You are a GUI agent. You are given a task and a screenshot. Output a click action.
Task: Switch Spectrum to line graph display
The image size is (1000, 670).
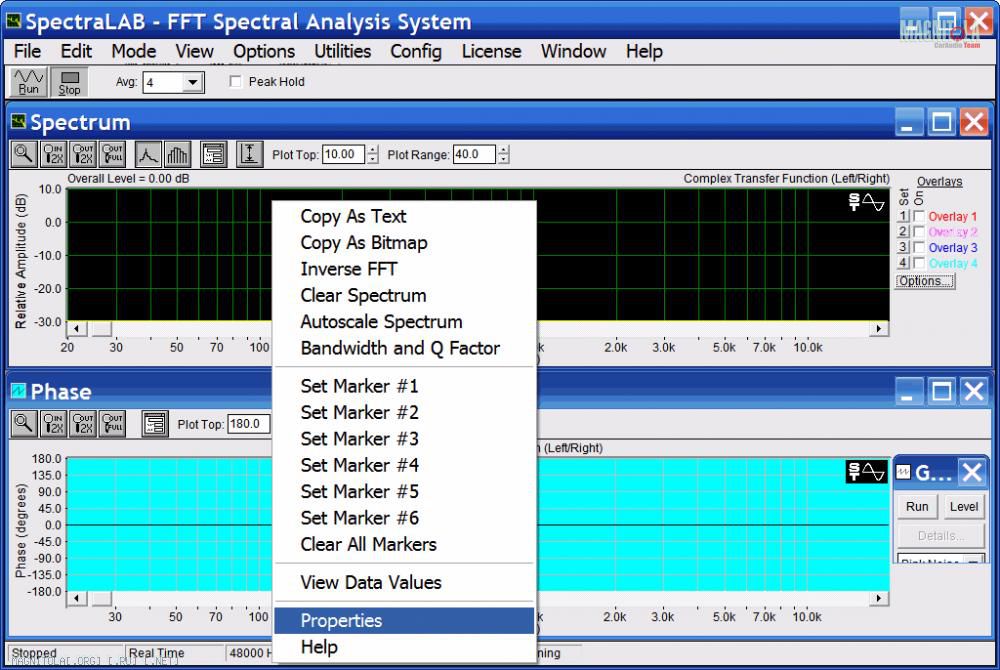148,154
